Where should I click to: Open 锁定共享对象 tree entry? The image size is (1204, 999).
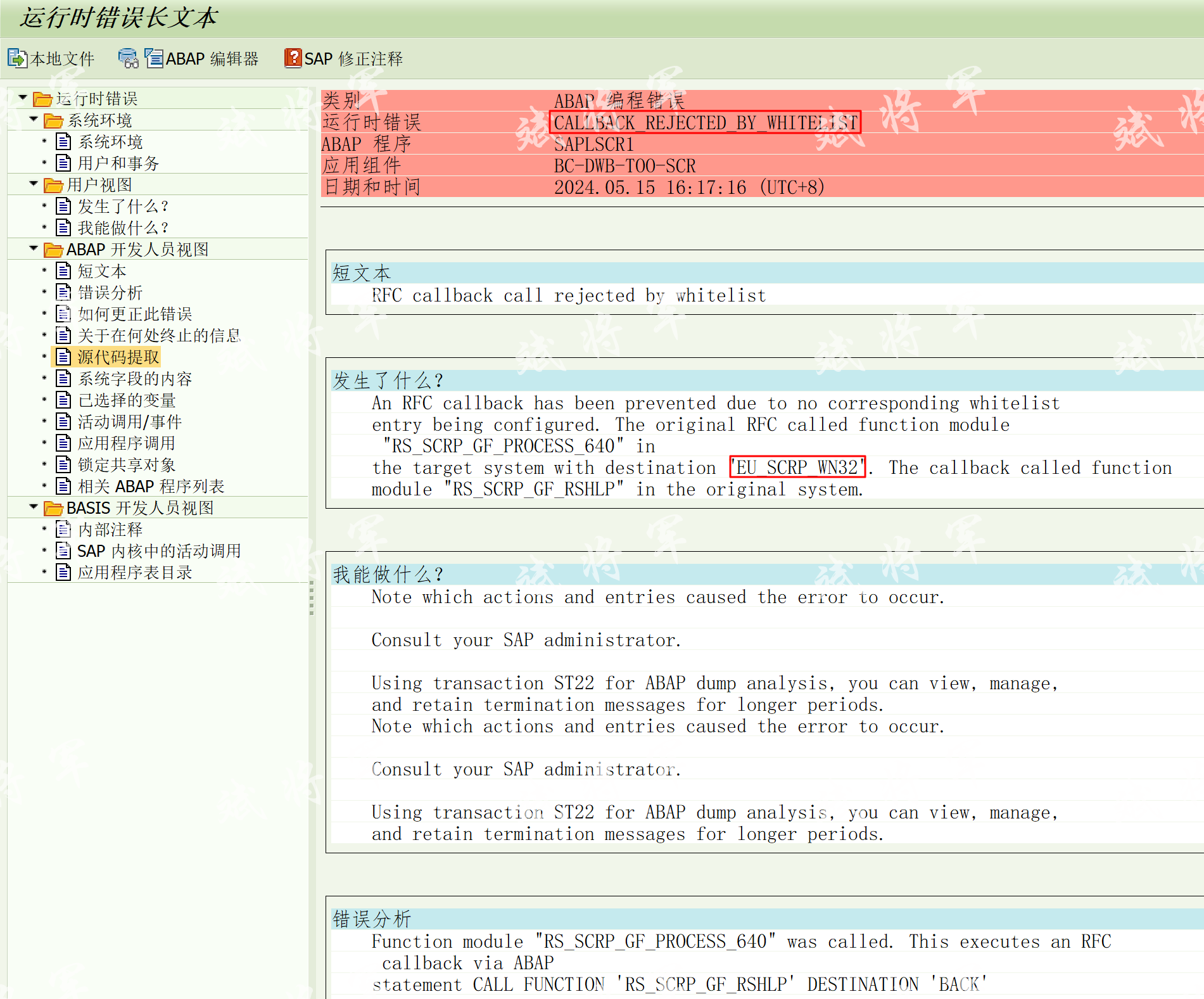[127, 465]
